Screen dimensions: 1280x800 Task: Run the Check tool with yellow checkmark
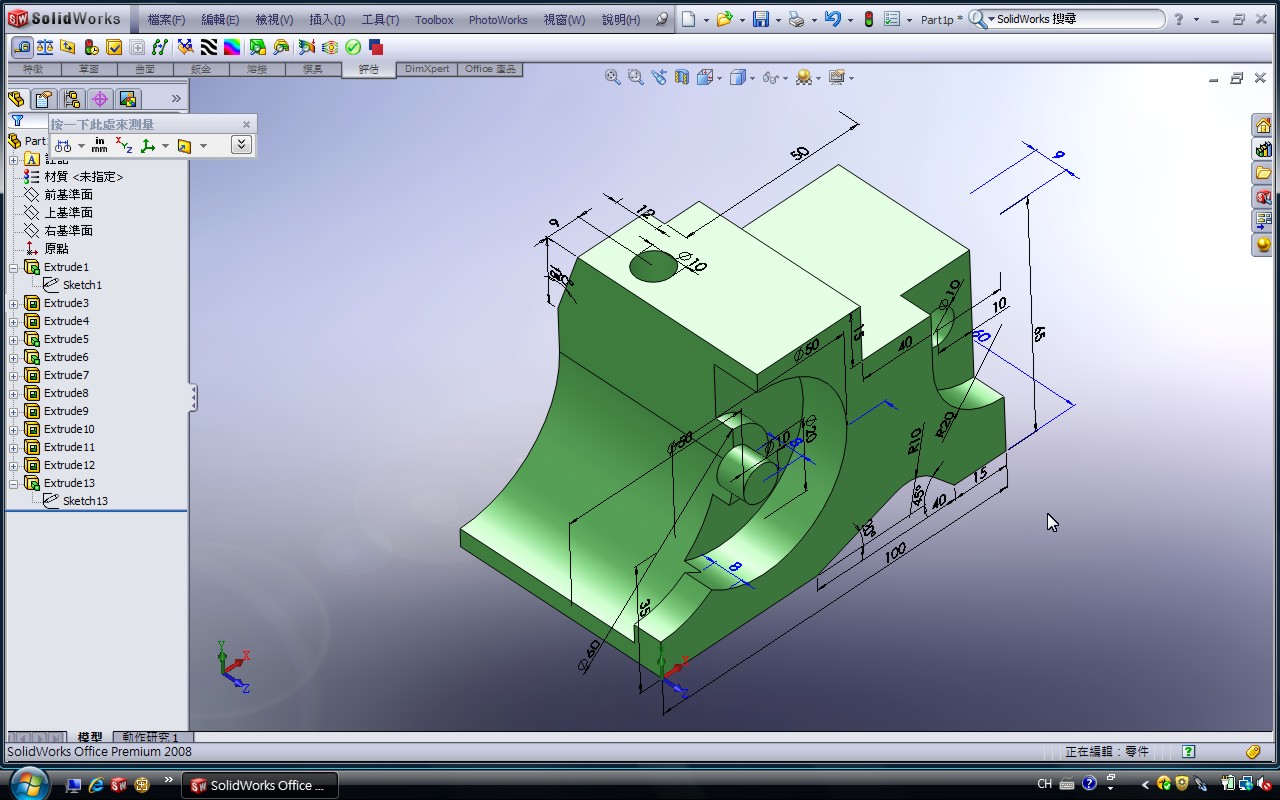(x=114, y=47)
